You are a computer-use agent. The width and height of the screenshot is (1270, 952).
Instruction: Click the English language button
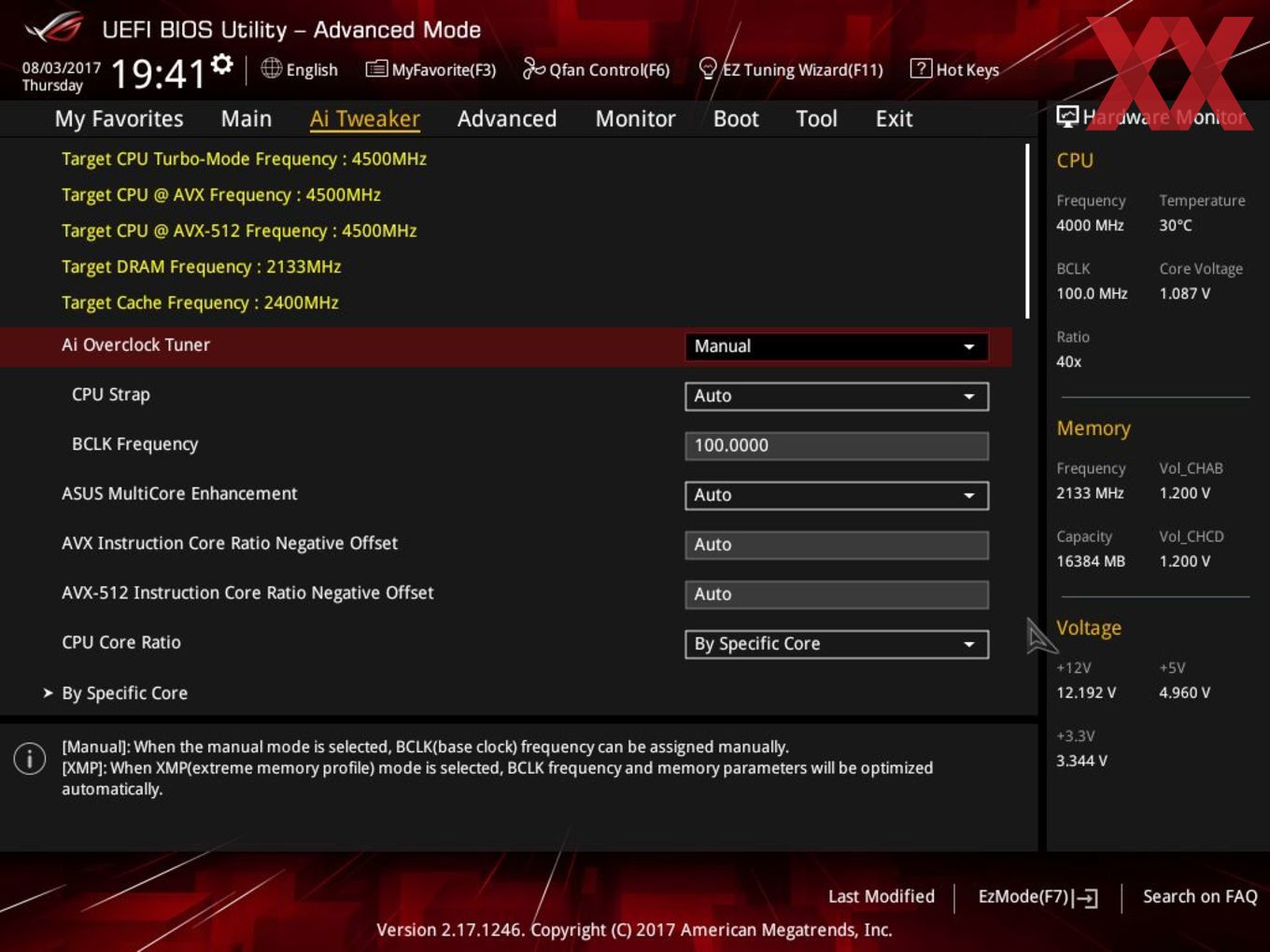coord(300,69)
